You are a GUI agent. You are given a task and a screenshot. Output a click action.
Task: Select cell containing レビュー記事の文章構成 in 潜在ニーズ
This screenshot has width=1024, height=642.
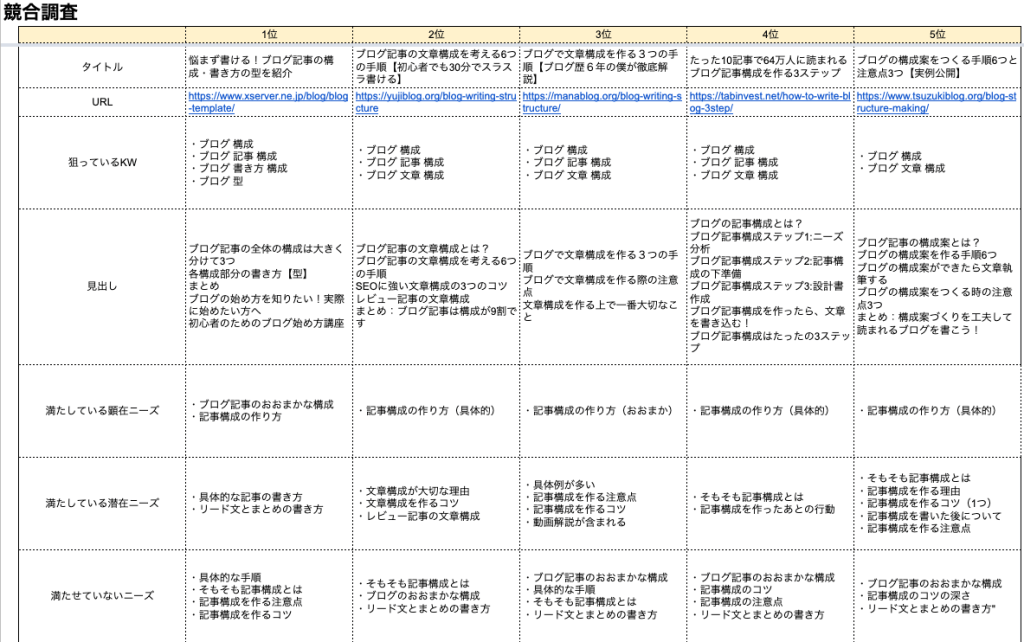[x=436, y=503]
